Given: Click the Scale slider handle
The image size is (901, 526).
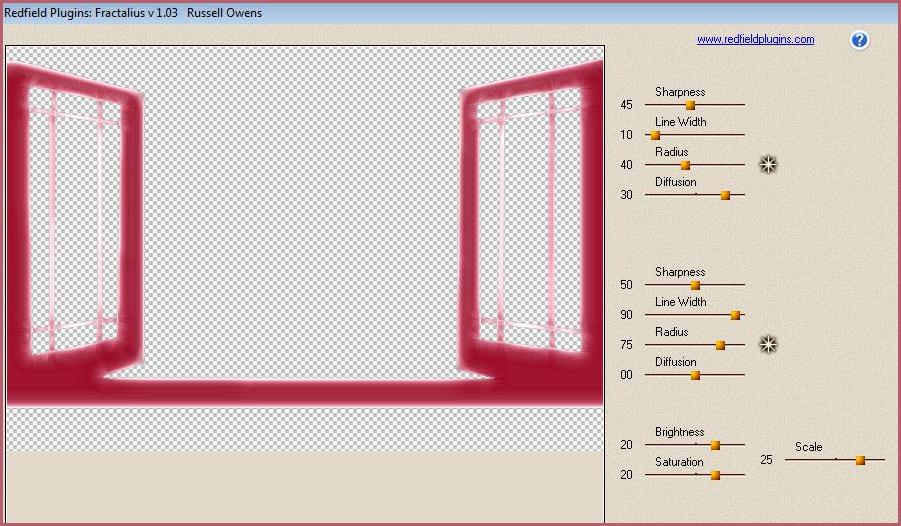Looking at the screenshot, I should [x=860, y=460].
